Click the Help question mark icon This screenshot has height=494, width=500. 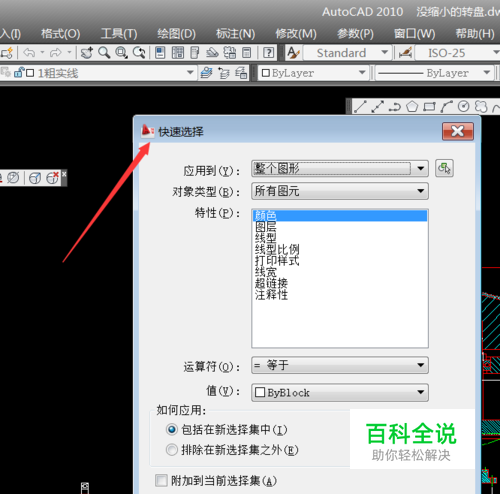269,53
